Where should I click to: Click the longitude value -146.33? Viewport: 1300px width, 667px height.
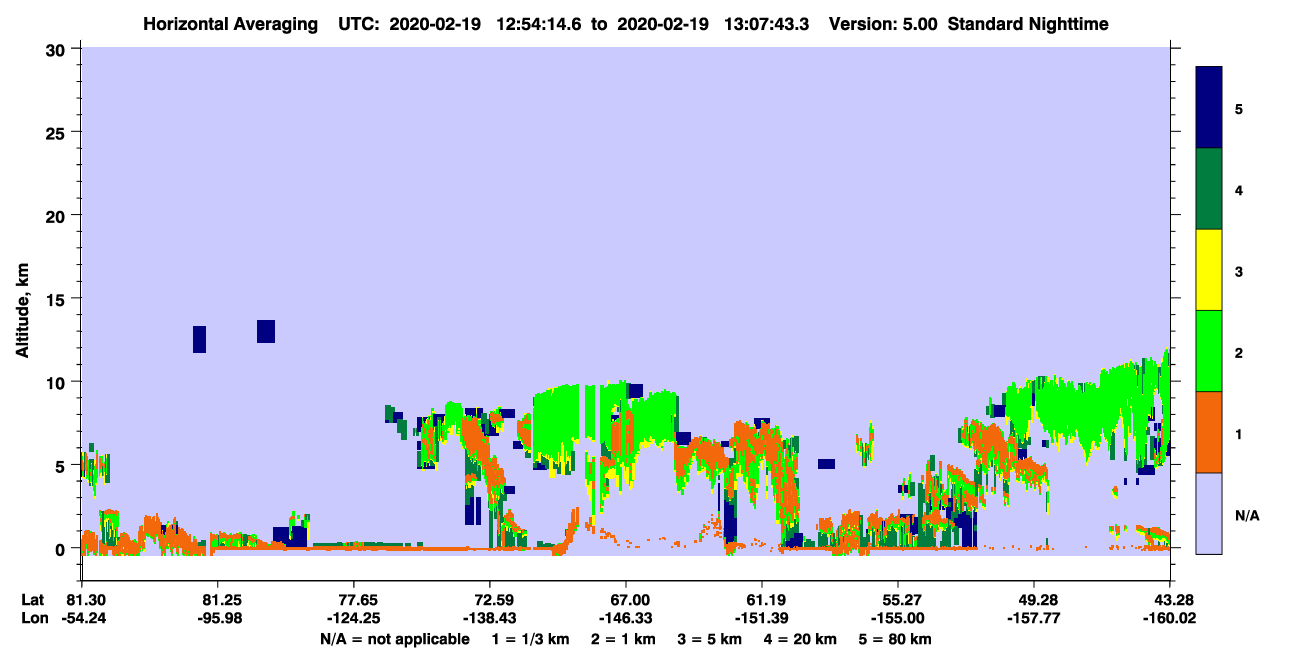coord(625,618)
